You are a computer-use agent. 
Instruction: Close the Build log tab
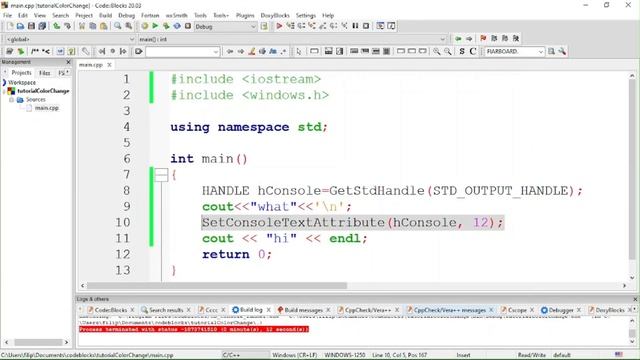pos(269,310)
